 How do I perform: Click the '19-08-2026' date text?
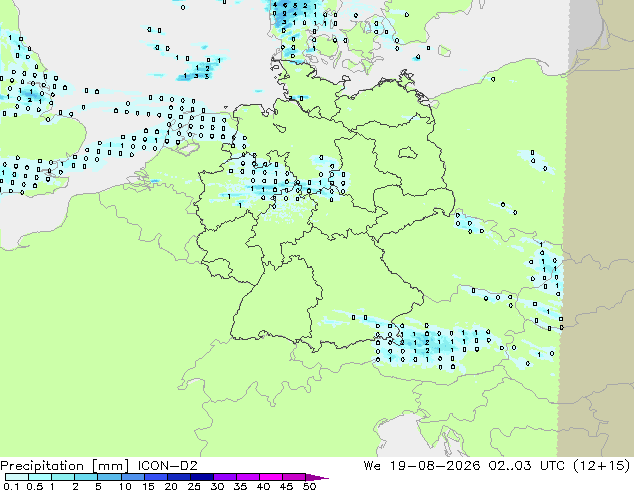[x=434, y=466]
